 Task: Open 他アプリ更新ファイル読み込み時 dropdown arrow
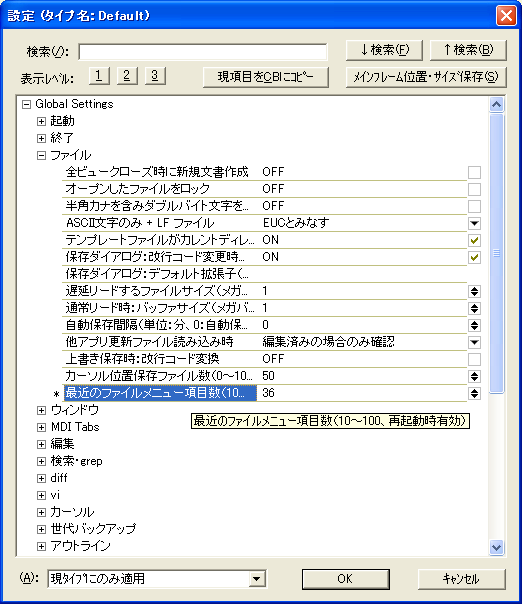pos(474,342)
